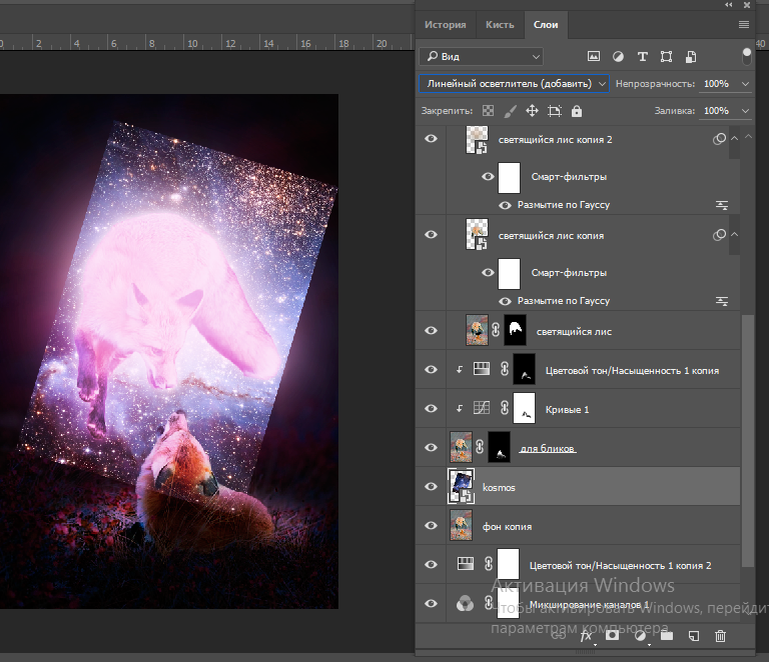Hide Цветовой тон/Насыщенность 1 копия 2 layer
This screenshot has height=662, width=769.
tap(431, 564)
